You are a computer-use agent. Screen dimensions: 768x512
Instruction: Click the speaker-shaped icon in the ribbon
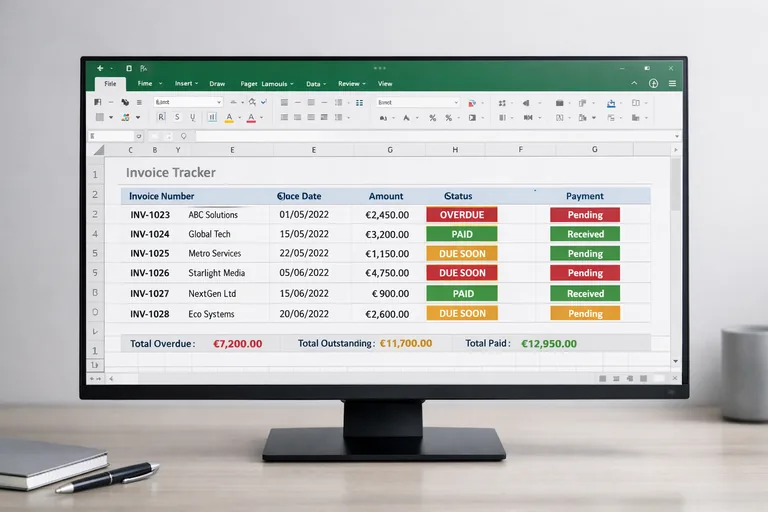pos(526,103)
